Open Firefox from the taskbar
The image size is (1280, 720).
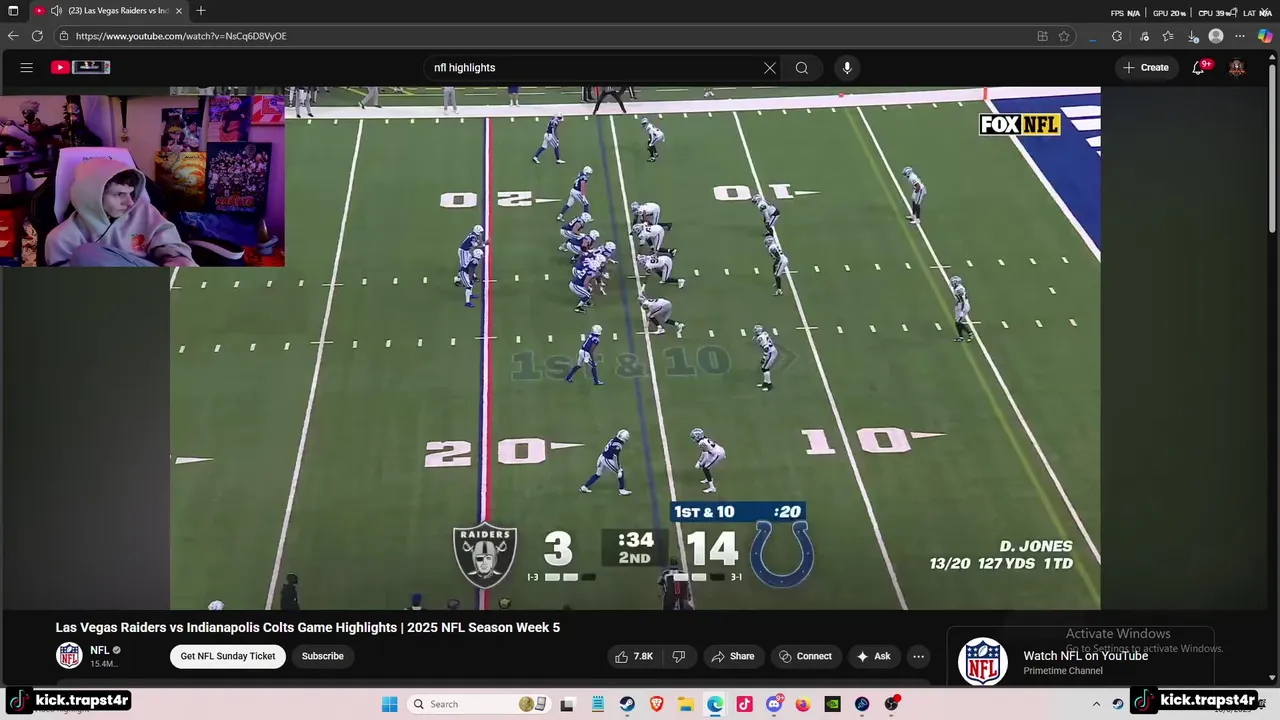tap(803, 704)
